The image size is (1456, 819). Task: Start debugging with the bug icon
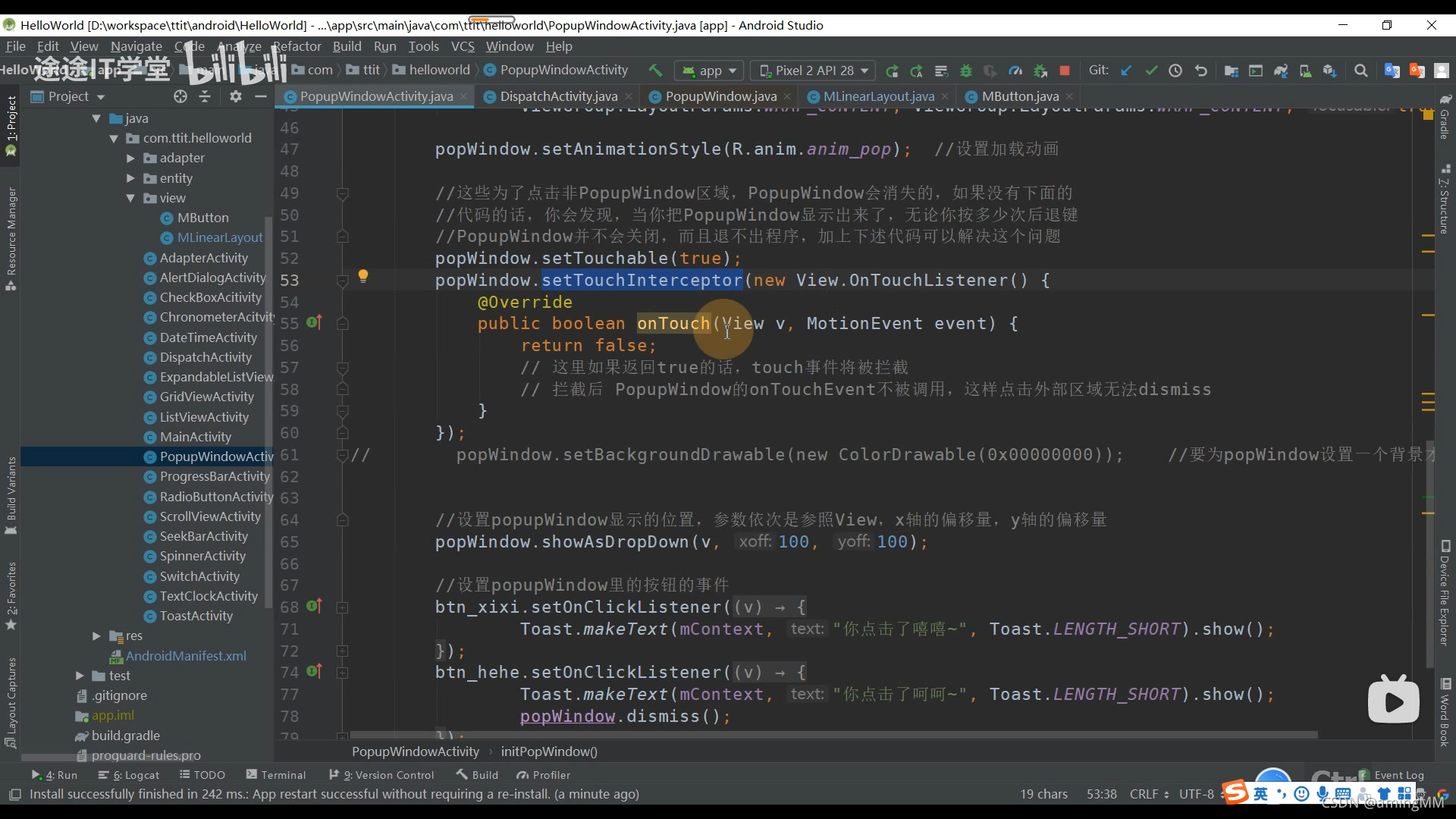[x=966, y=71]
